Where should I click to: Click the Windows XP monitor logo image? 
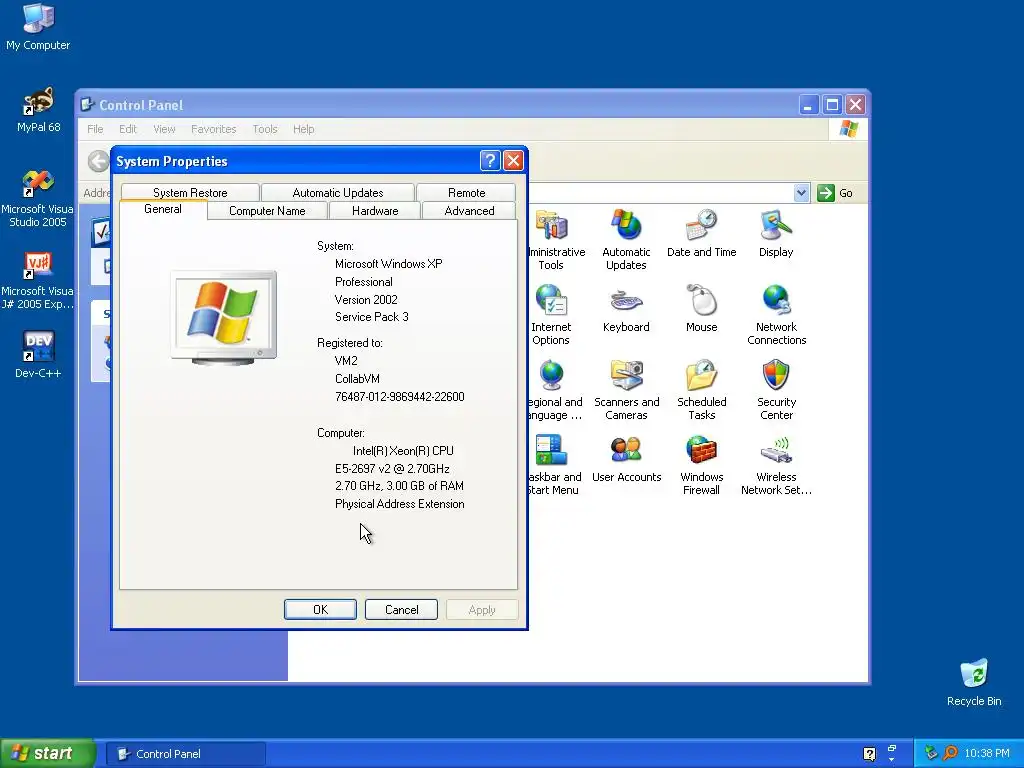[x=223, y=317]
